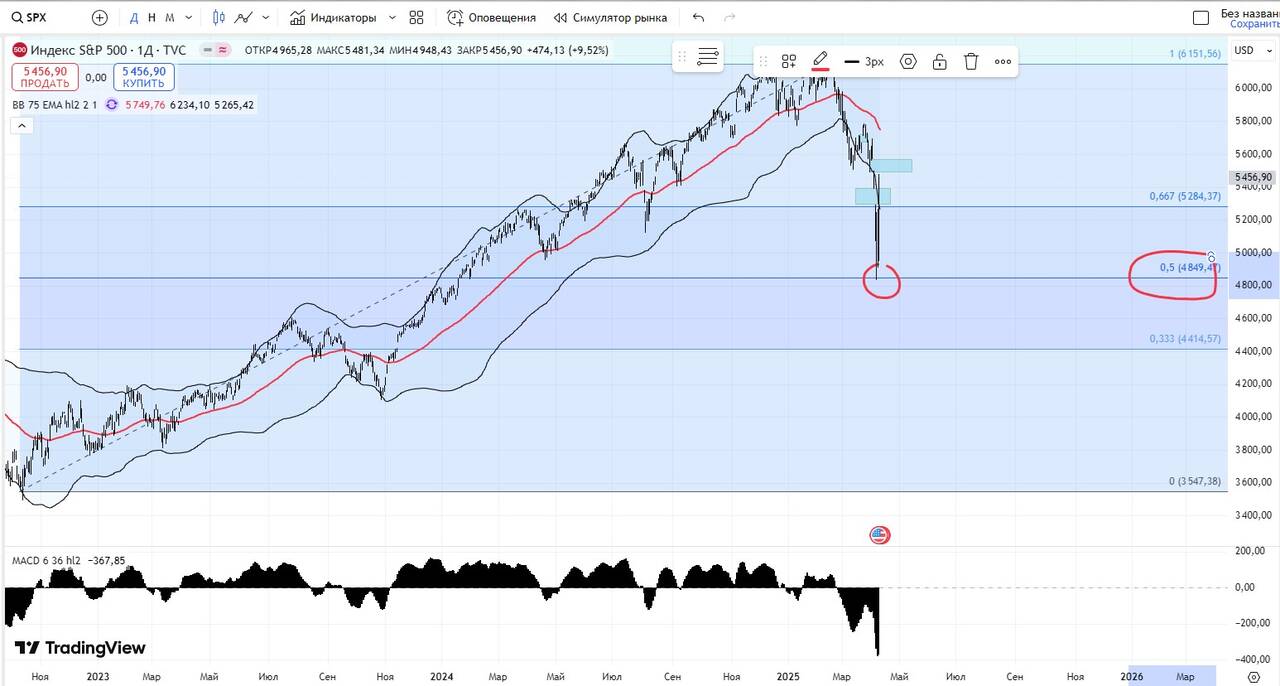The height and width of the screenshot is (686, 1280).
Task: Click the BB indicator refresh icon
Action: 112,104
